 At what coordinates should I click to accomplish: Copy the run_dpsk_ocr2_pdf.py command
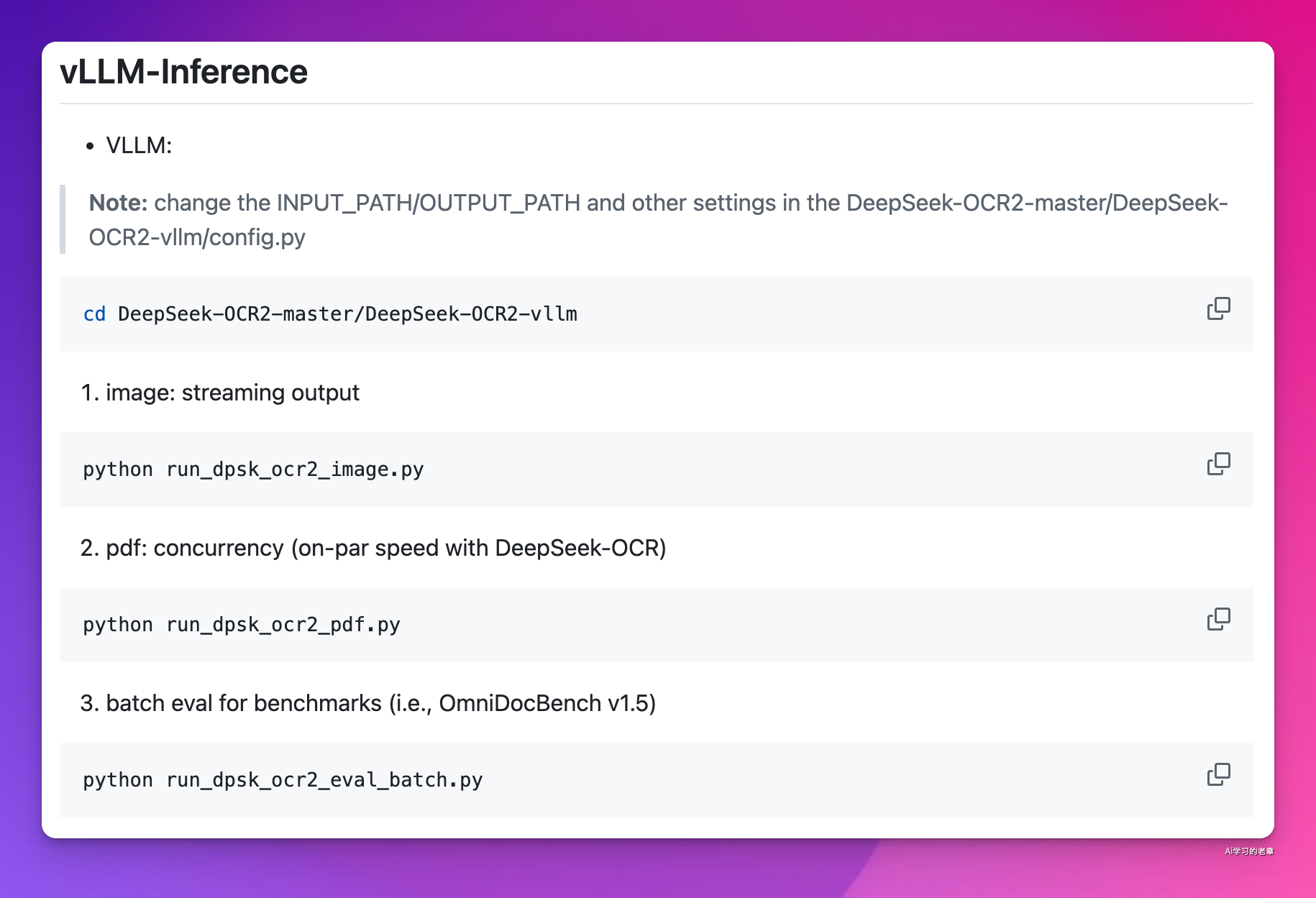1218,619
